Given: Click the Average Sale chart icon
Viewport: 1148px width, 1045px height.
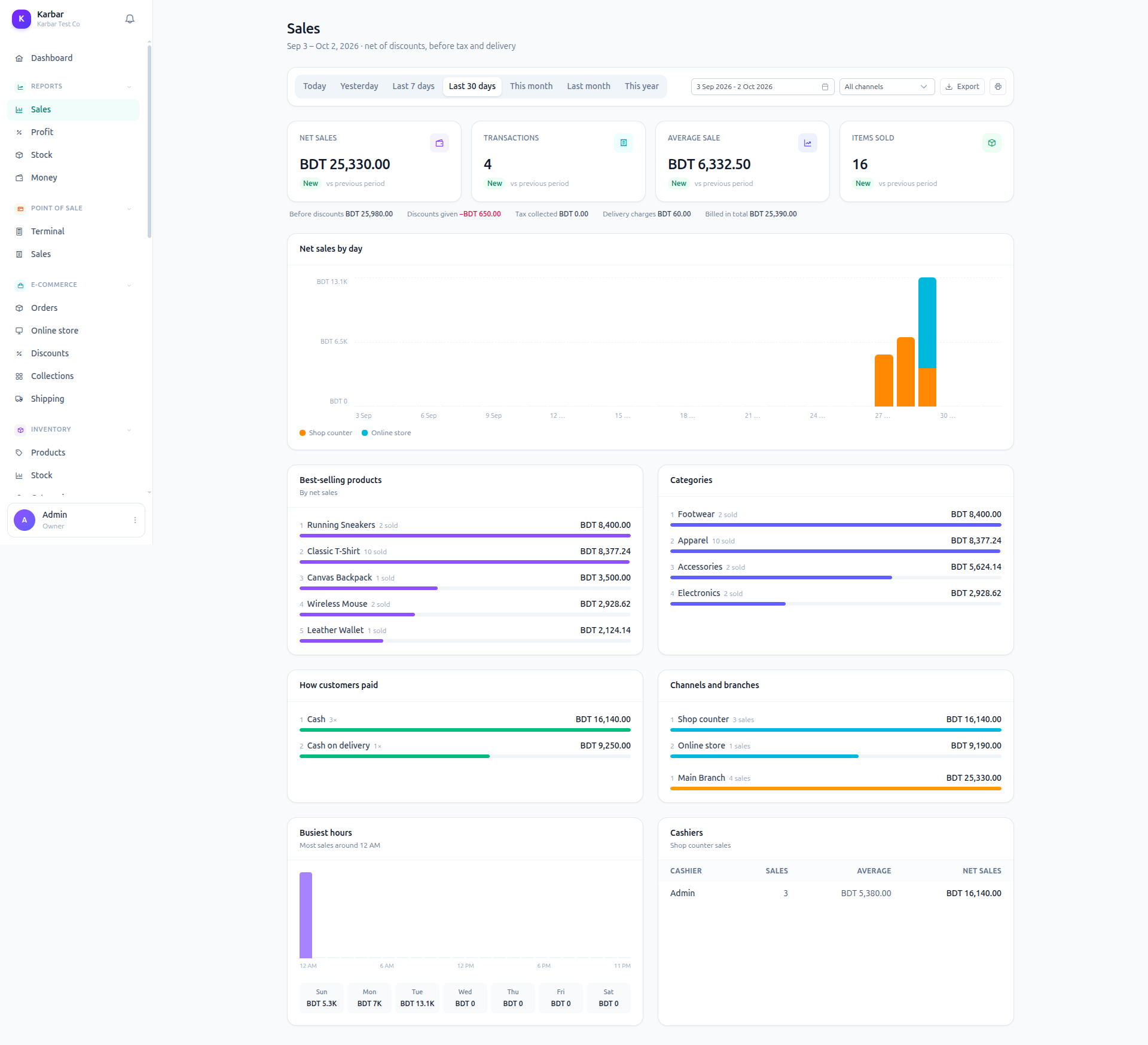Looking at the screenshot, I should (x=808, y=143).
